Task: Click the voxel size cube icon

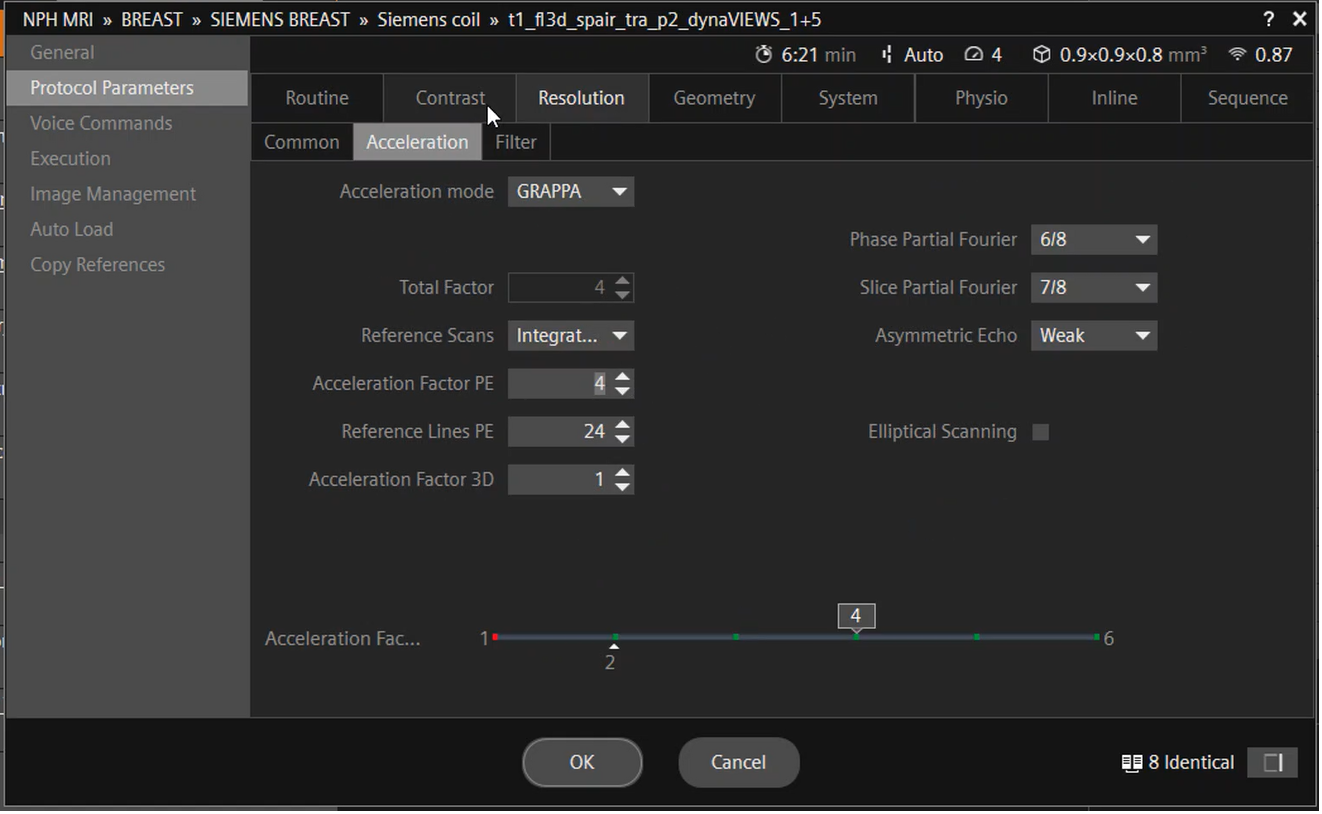Action: tap(1041, 55)
